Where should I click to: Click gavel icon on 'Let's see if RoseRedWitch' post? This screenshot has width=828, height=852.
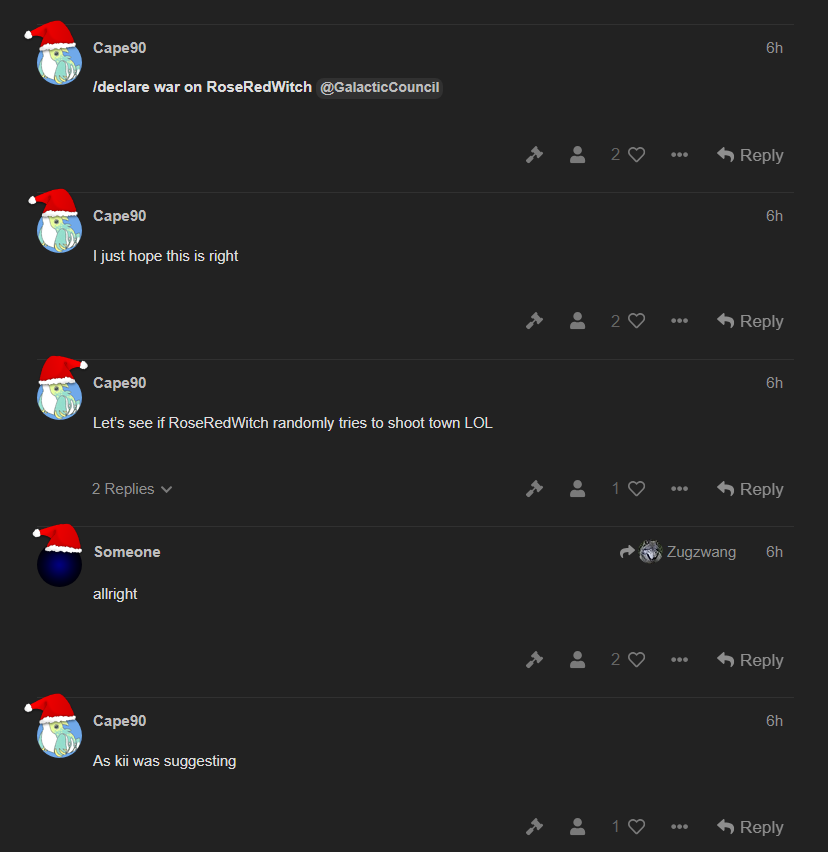click(x=535, y=489)
